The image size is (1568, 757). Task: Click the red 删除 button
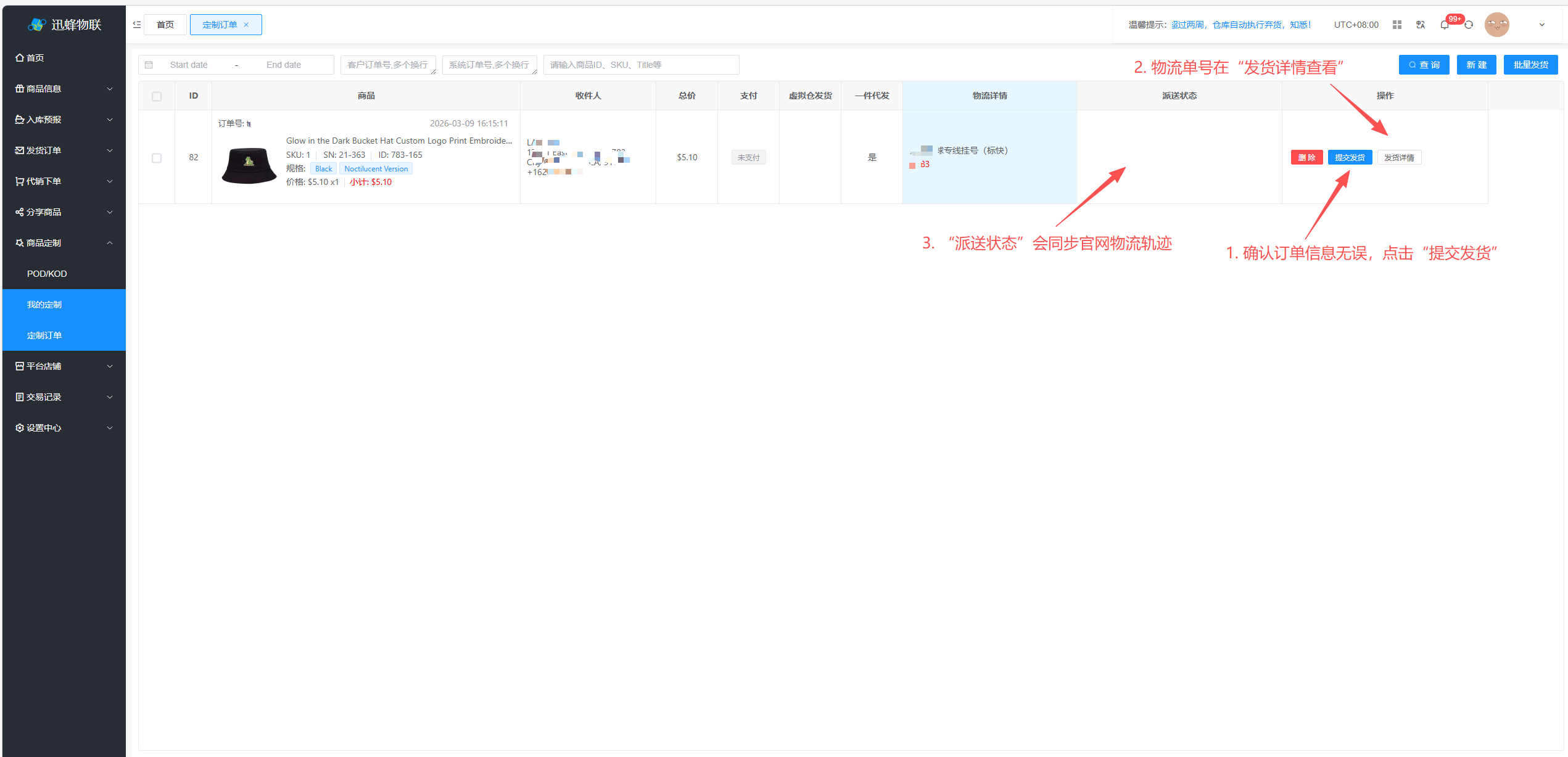tap(1306, 158)
